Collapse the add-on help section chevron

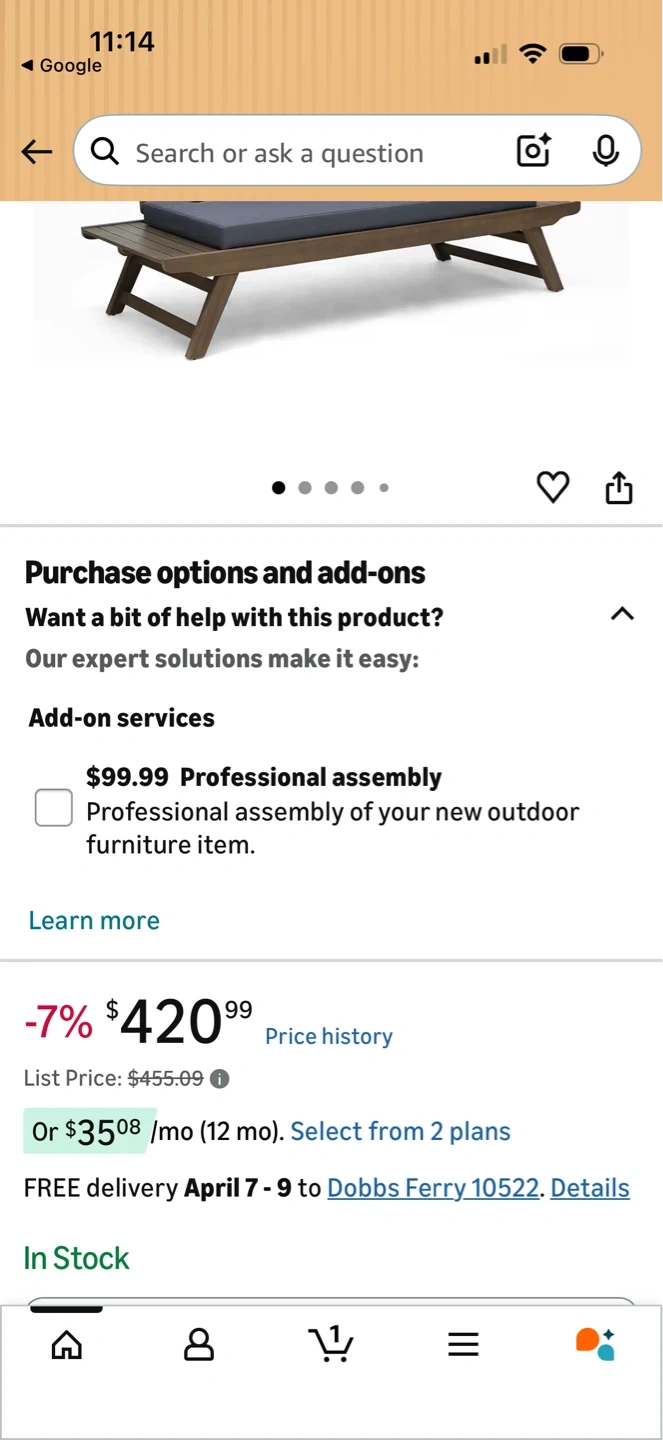pos(621,614)
